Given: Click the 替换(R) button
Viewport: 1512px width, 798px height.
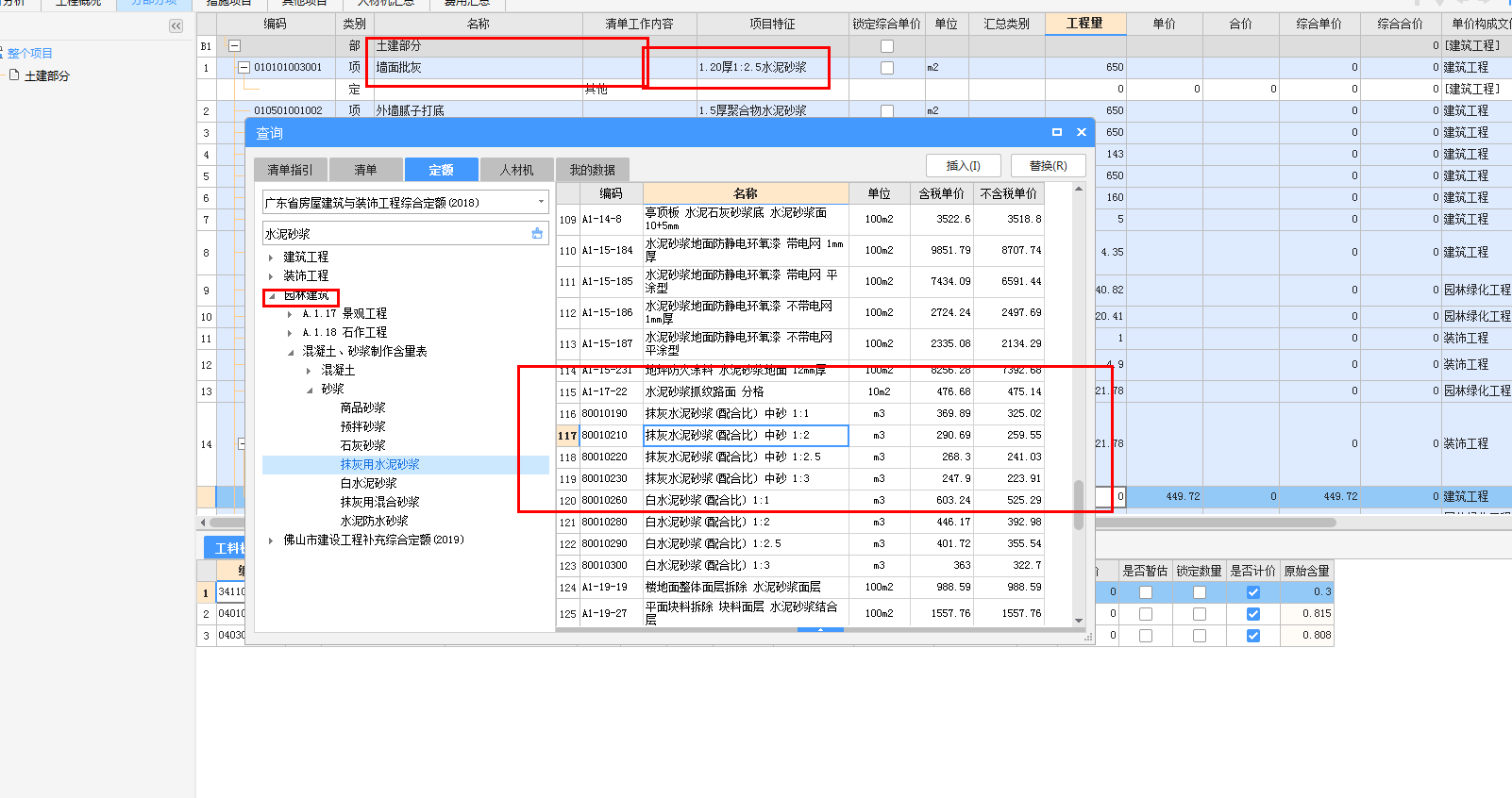Looking at the screenshot, I should pyautogui.click(x=1049, y=165).
